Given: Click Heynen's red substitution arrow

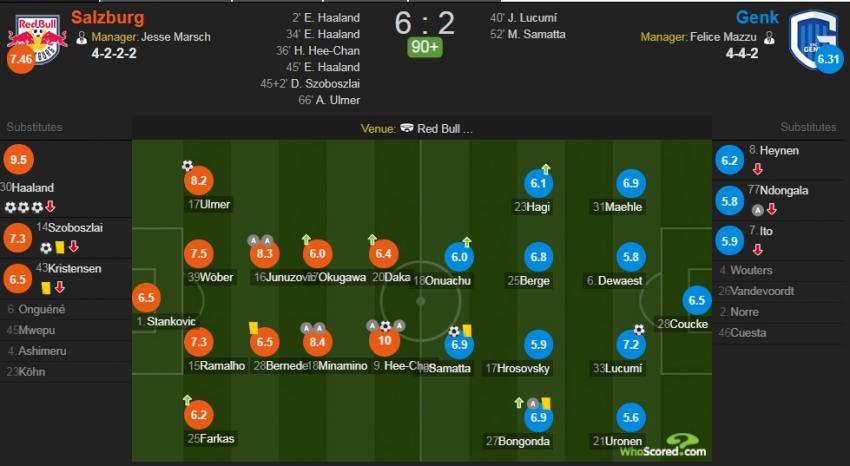Looking at the screenshot, I should 757,169.
